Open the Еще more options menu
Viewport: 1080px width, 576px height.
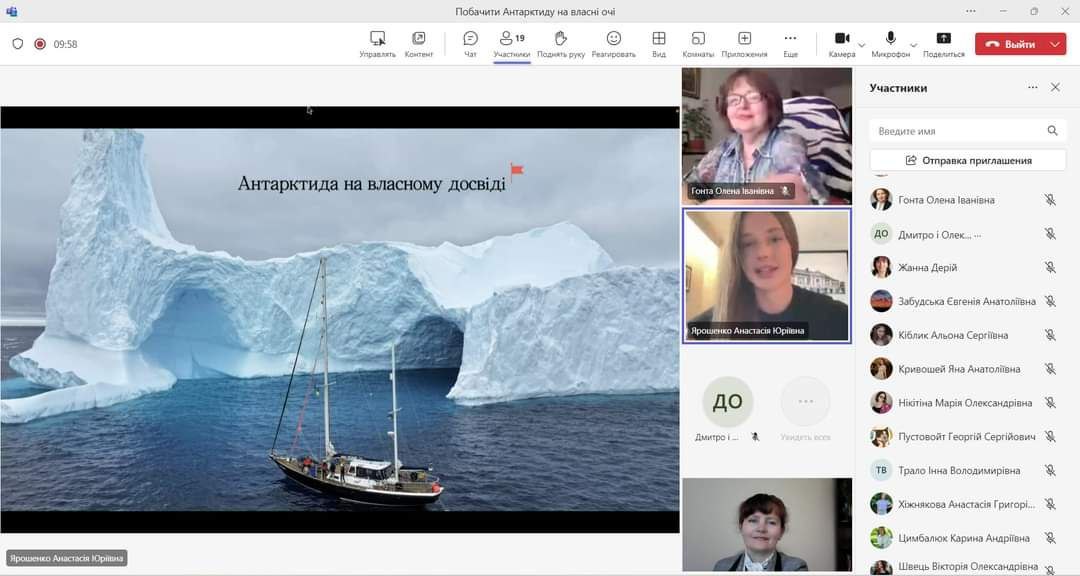pos(790,39)
